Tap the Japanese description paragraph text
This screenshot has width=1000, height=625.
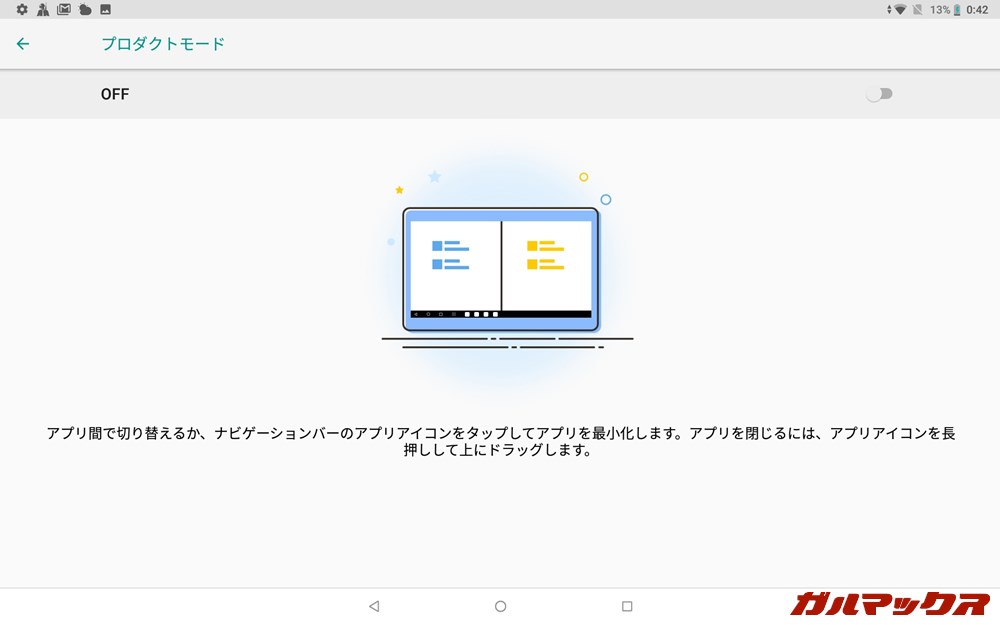[x=500, y=441]
